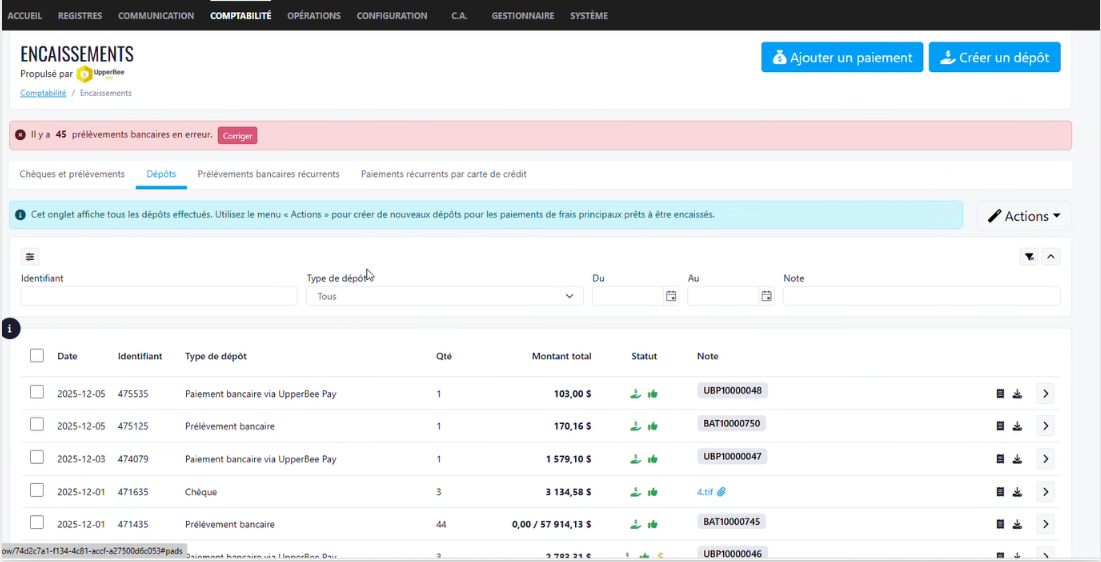The width and height of the screenshot is (1101, 562).
Task: Click the Ajouter un paiement button
Action: point(842,58)
